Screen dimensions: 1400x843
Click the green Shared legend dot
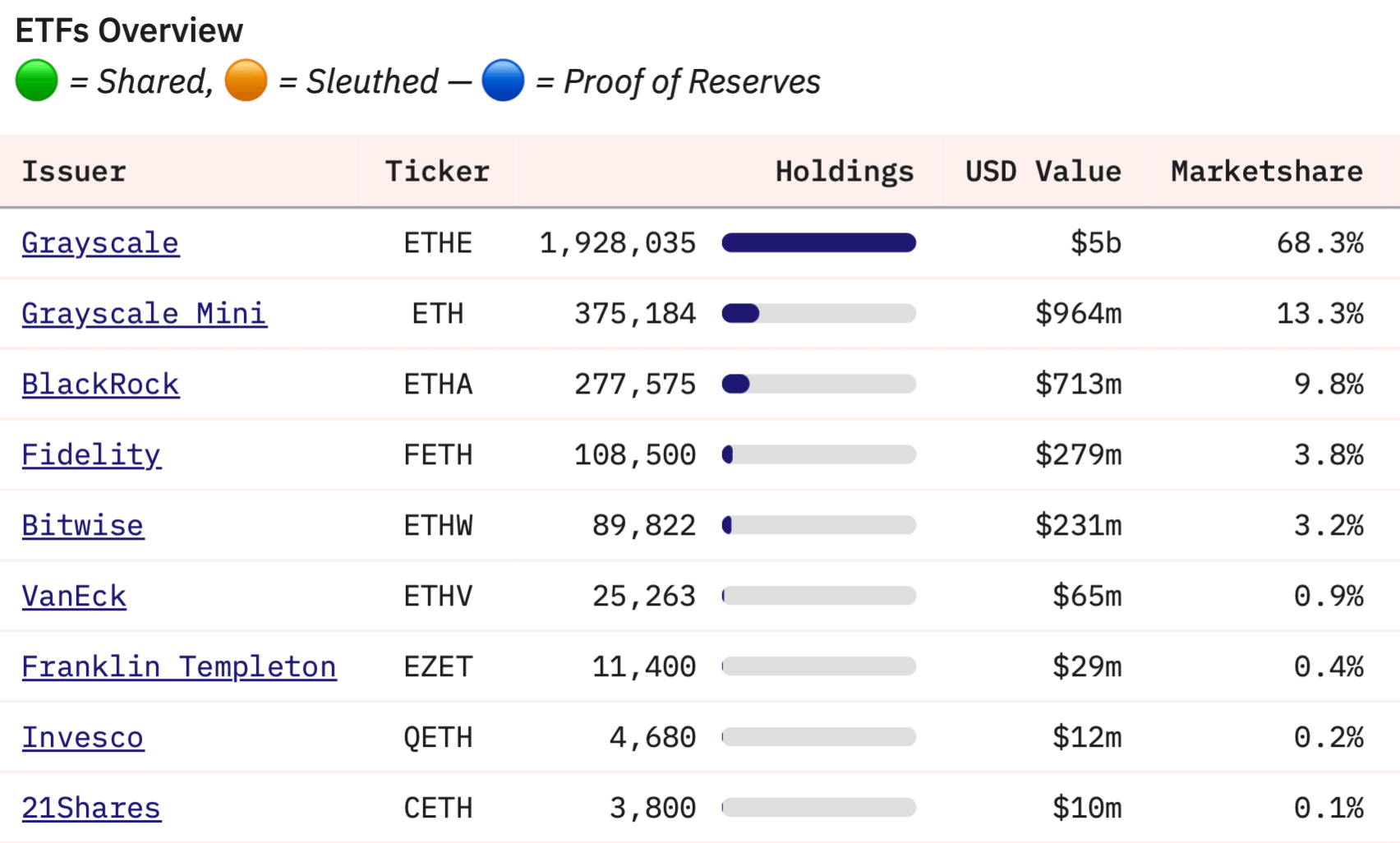point(36,81)
